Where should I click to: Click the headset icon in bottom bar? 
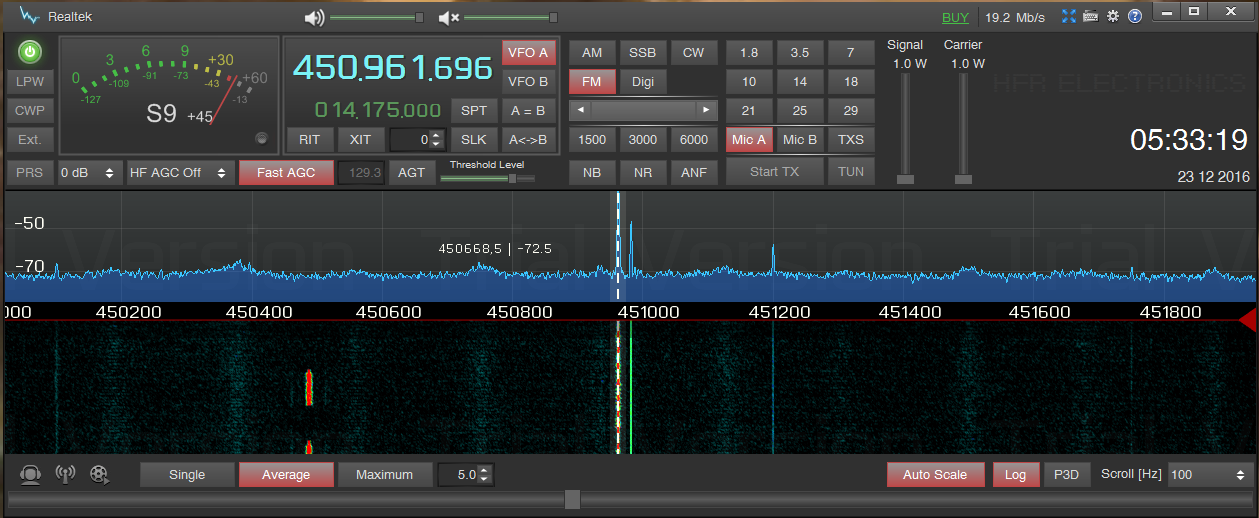tap(30, 475)
